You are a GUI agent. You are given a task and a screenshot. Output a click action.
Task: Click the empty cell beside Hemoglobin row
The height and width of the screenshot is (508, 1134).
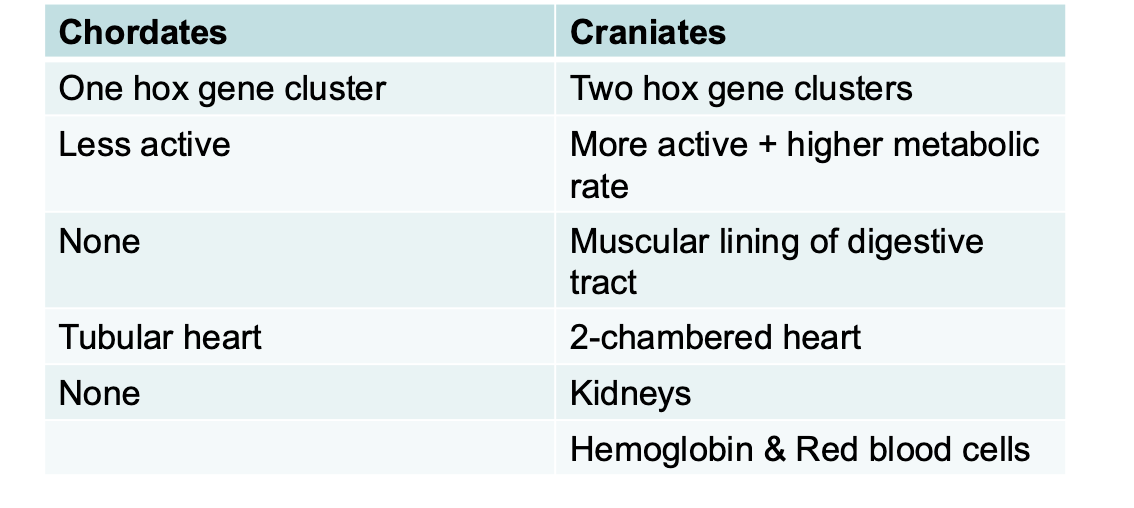(300, 448)
